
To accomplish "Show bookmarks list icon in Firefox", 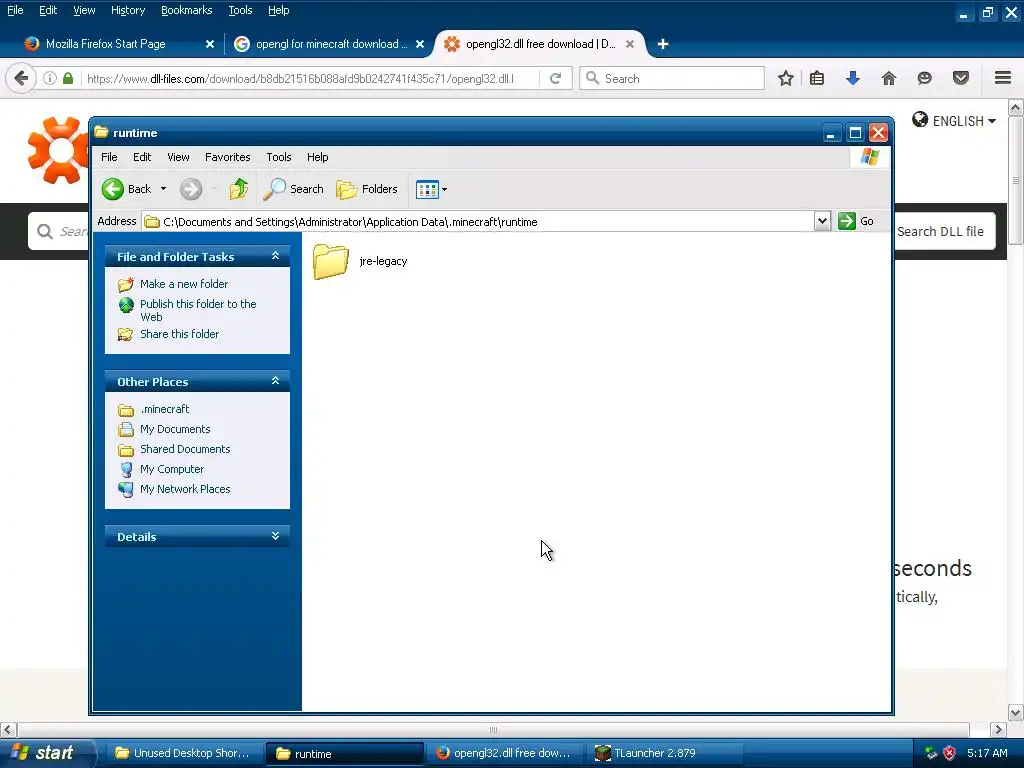I will 817,79.
